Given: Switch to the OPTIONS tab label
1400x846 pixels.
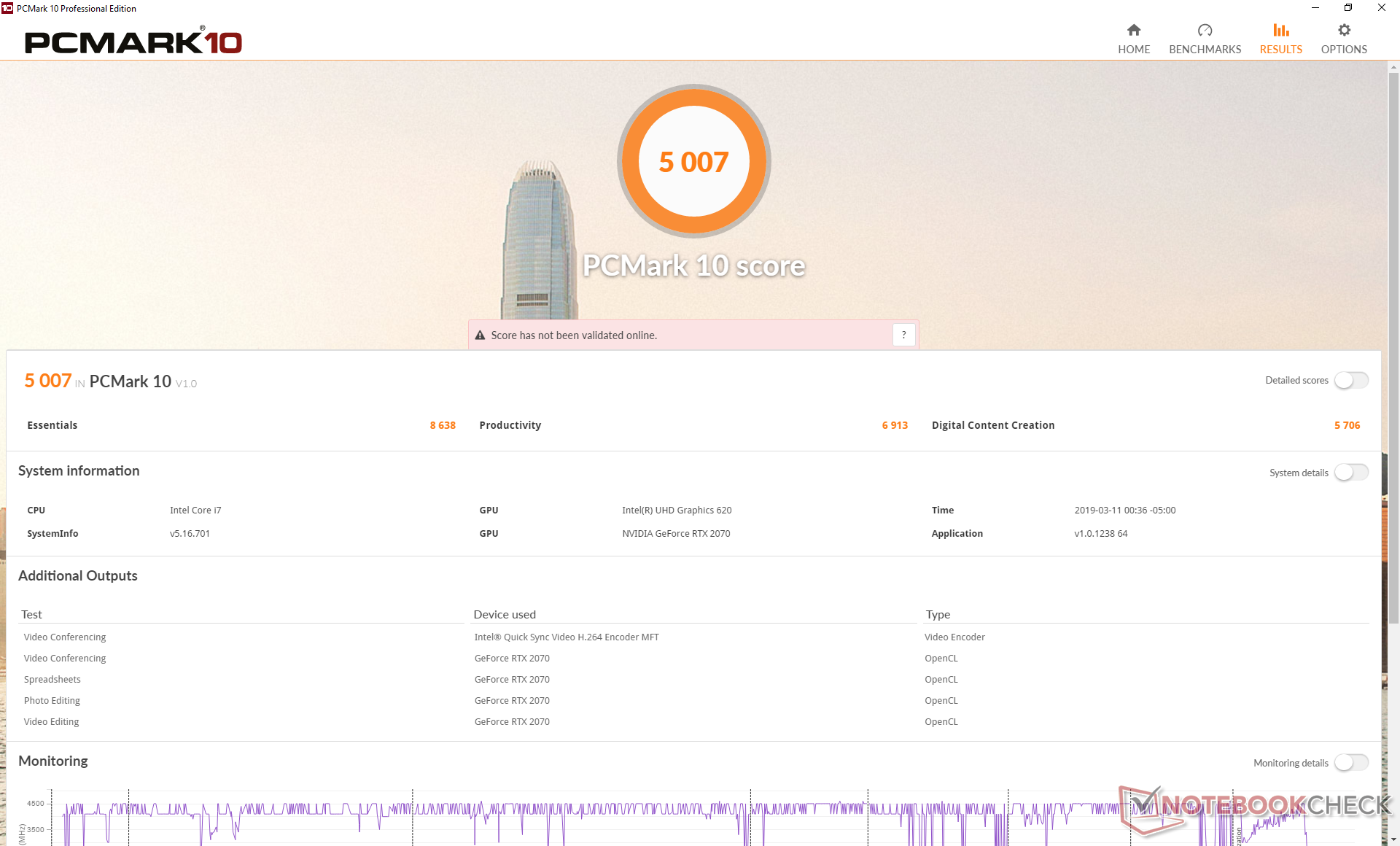Looking at the screenshot, I should pos(1344,50).
